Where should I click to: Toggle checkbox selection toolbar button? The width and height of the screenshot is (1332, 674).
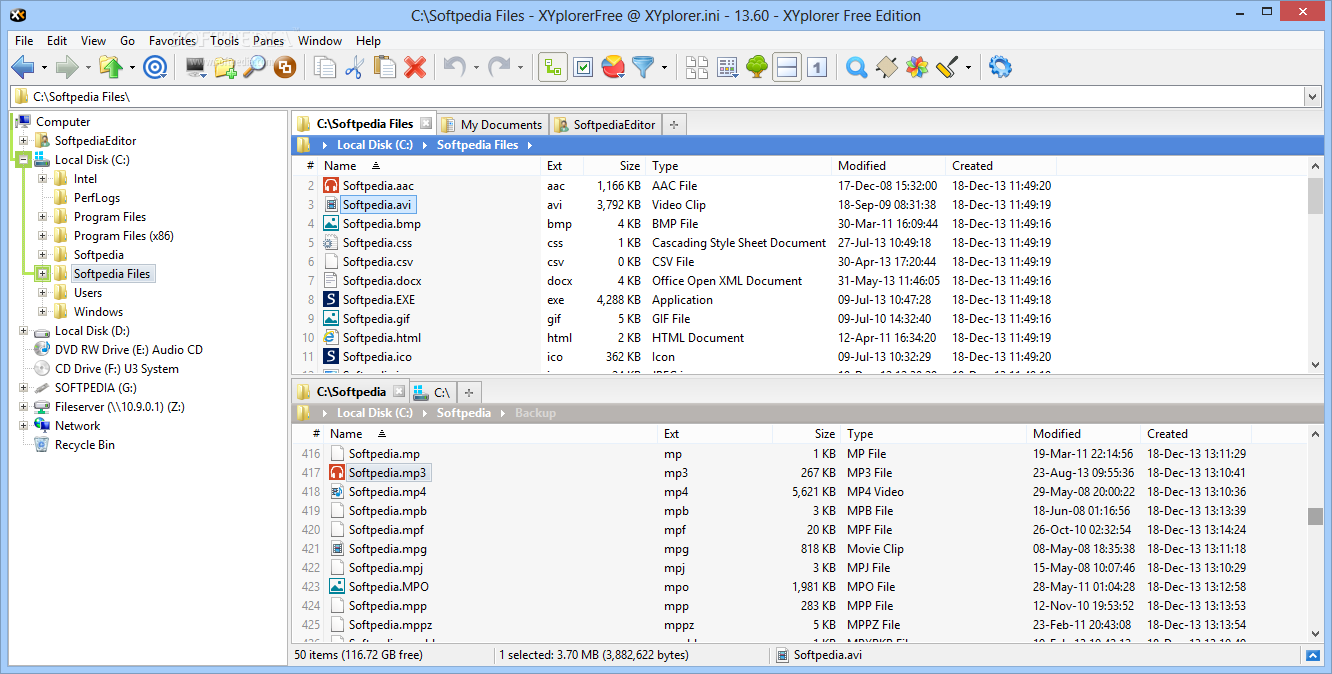(x=583, y=67)
